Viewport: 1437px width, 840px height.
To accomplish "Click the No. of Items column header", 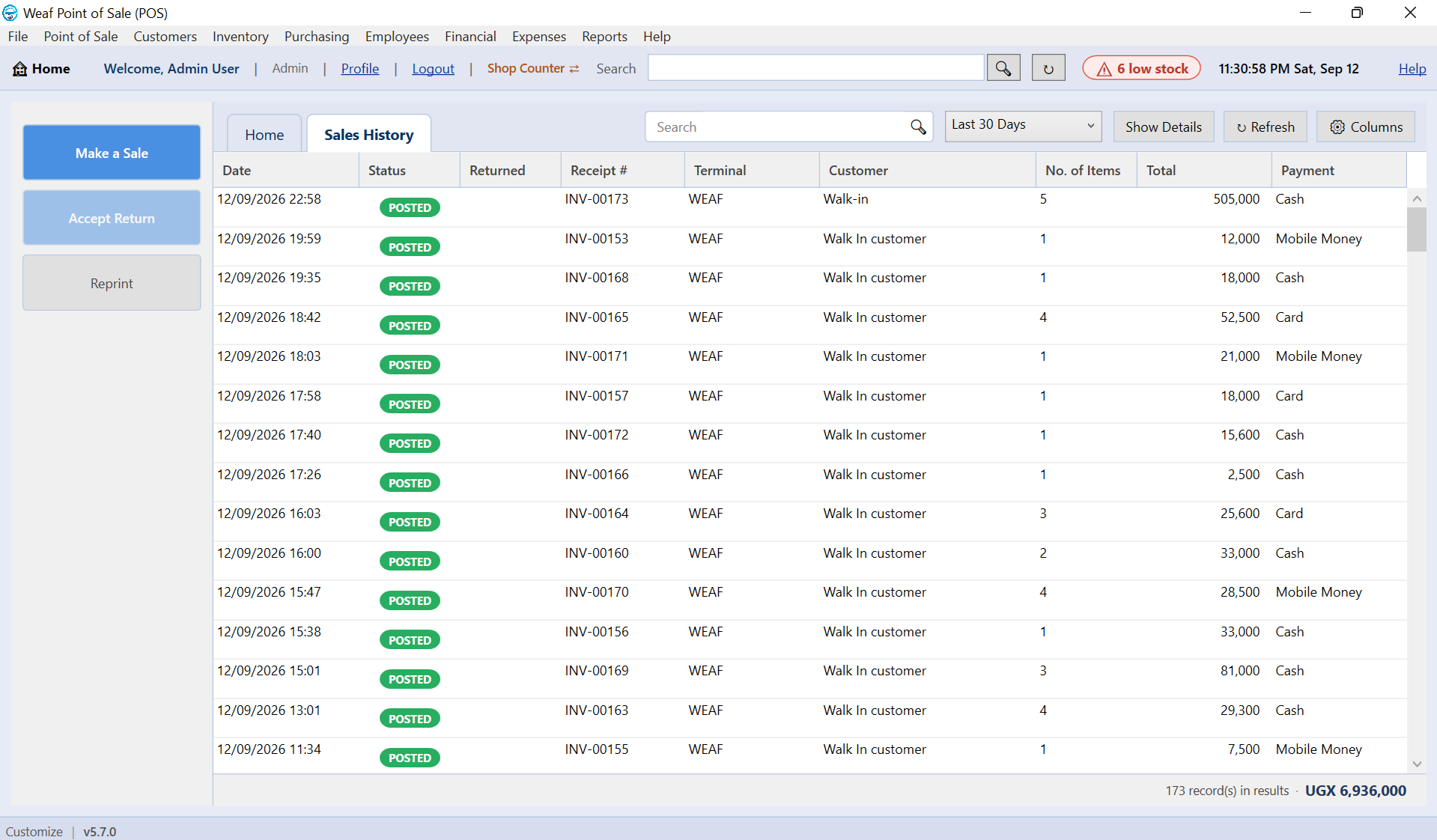I will pos(1086,170).
